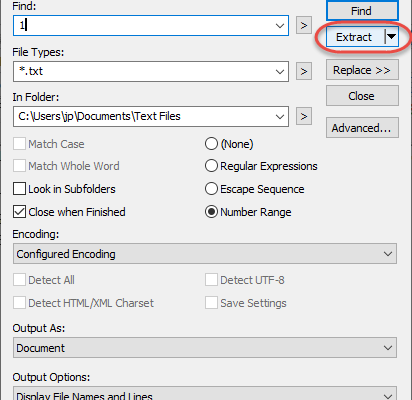The image size is (412, 400).
Task: Open the Output As combo box
Action: [205, 348]
